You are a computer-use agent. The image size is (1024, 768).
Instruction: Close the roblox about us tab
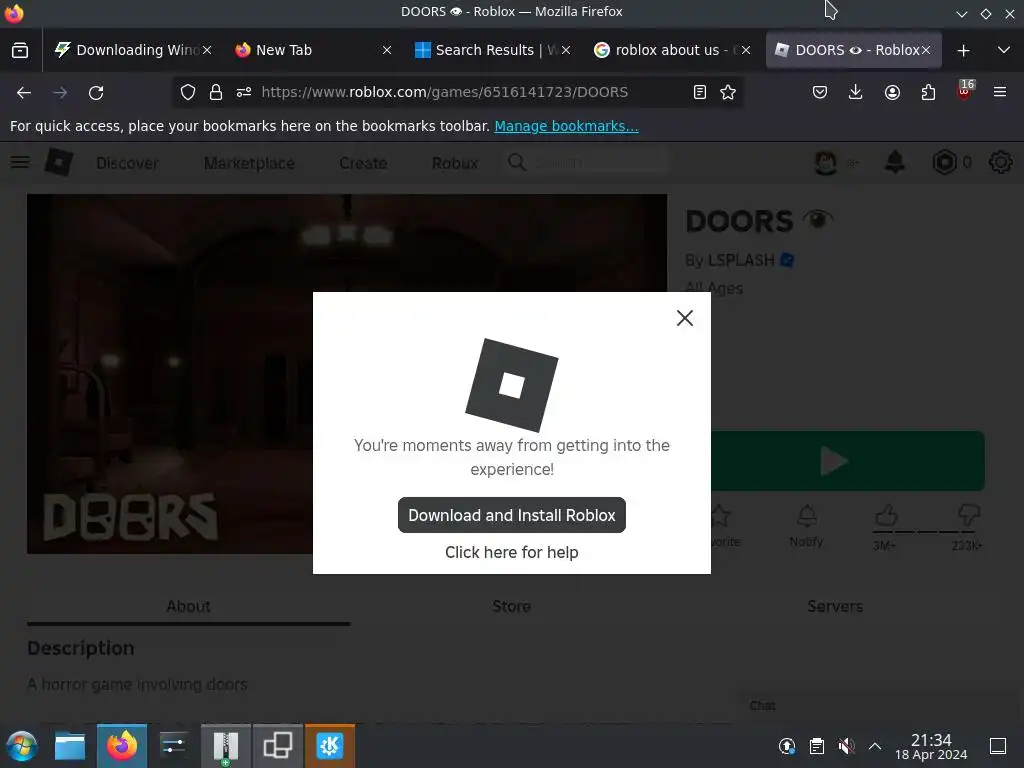coord(746,50)
